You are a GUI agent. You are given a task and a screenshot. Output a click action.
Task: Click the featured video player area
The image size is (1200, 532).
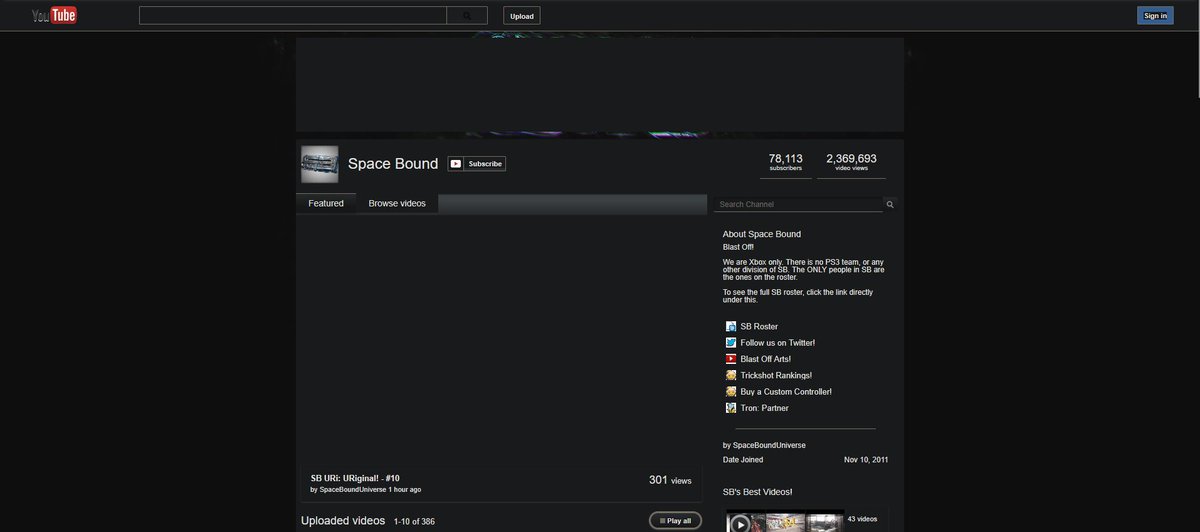point(500,341)
